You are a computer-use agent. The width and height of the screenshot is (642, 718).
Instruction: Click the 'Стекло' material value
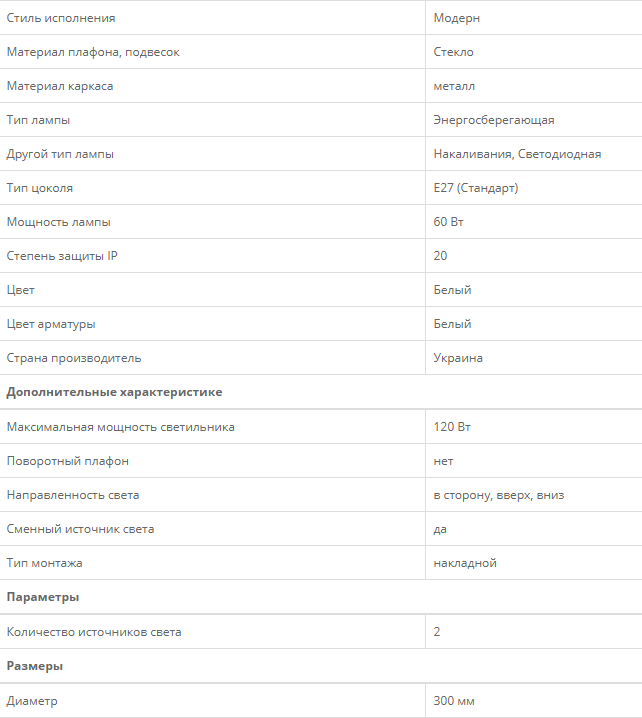(454, 52)
